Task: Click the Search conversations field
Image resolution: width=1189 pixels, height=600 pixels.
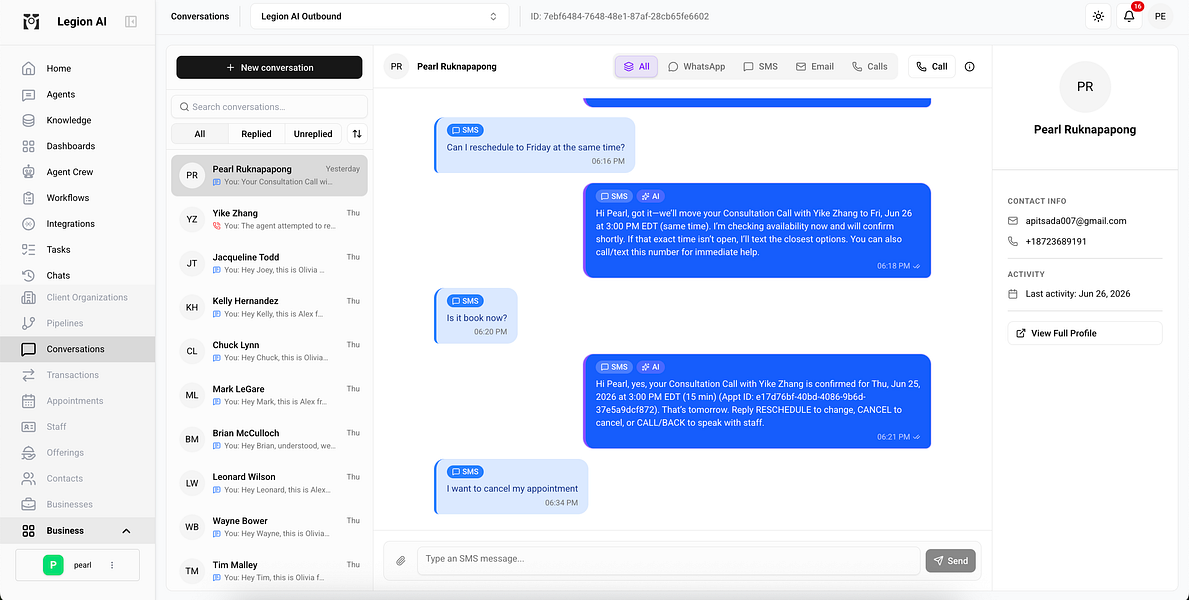Action: coord(269,107)
